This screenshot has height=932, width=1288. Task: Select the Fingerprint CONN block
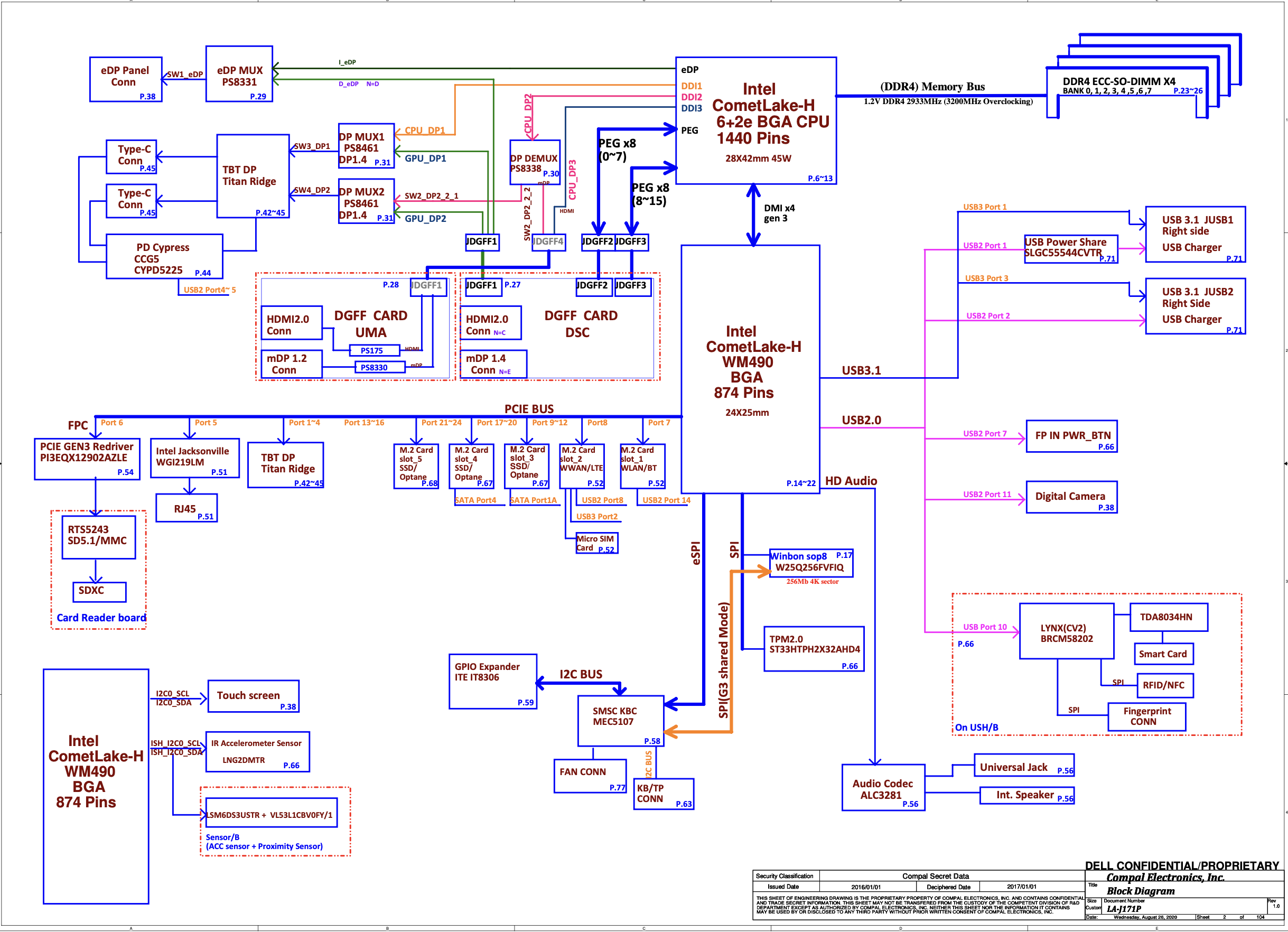1146,716
